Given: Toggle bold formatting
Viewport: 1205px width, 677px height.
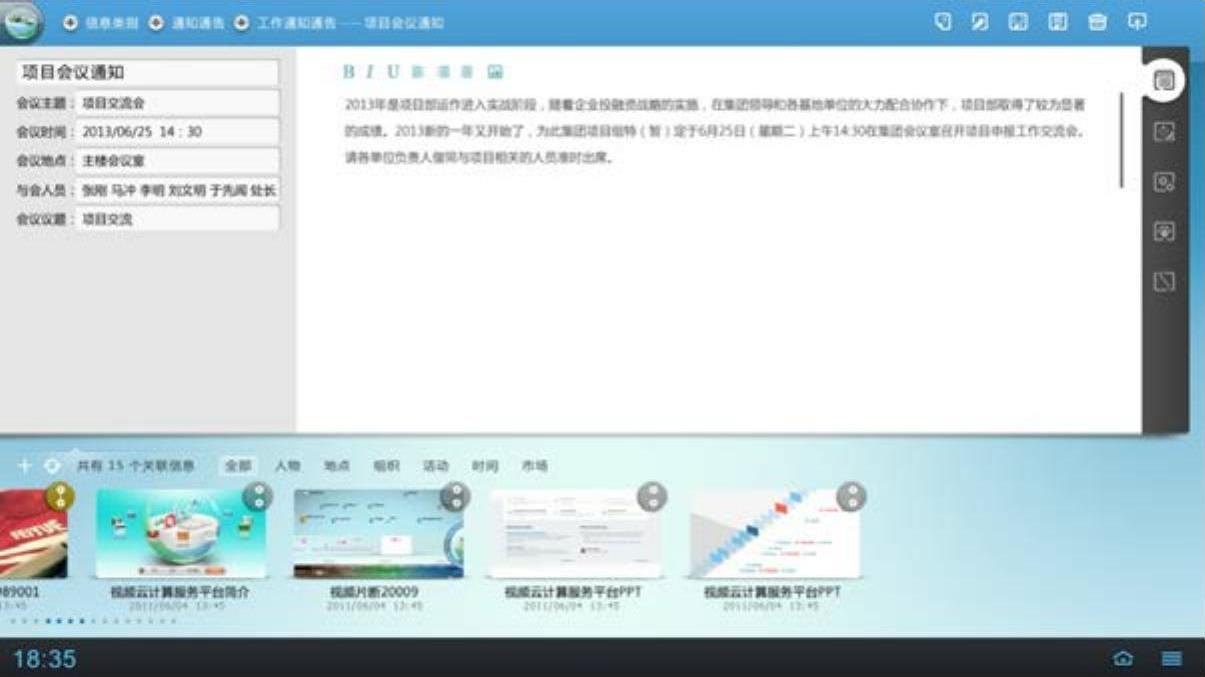Looking at the screenshot, I should [x=349, y=72].
